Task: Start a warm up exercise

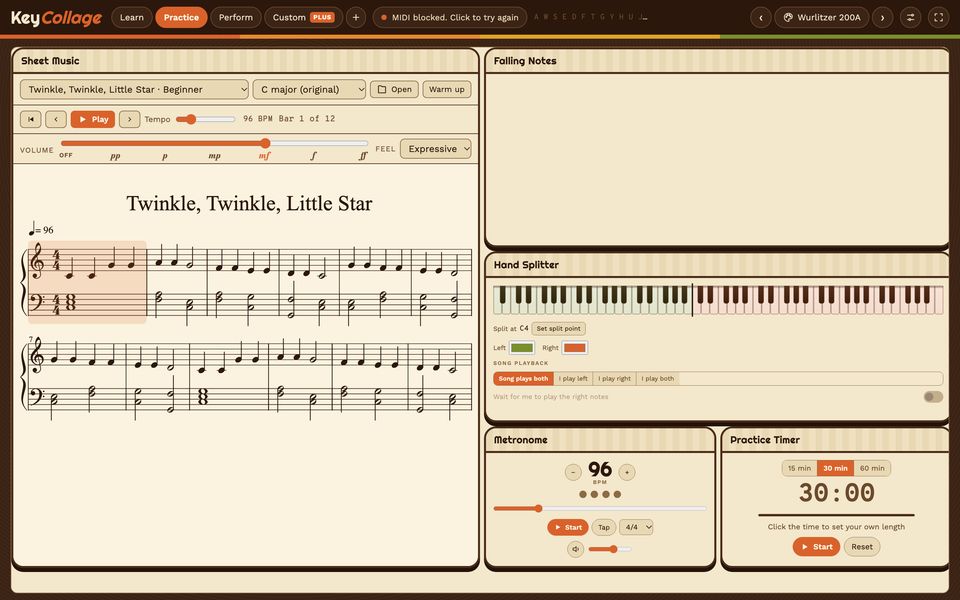Action: tap(446, 89)
